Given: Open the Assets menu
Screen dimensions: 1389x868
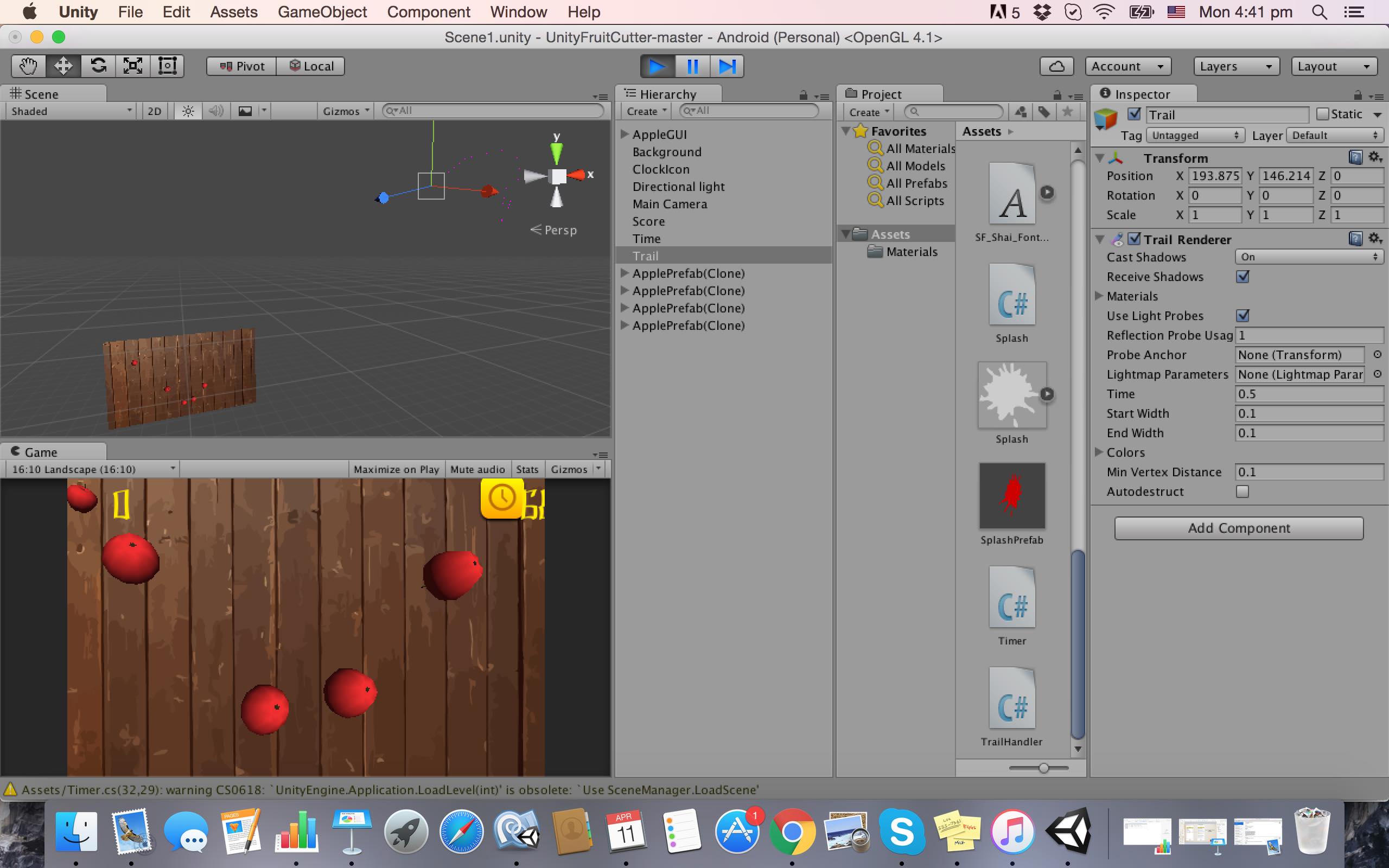Looking at the screenshot, I should coord(234,12).
